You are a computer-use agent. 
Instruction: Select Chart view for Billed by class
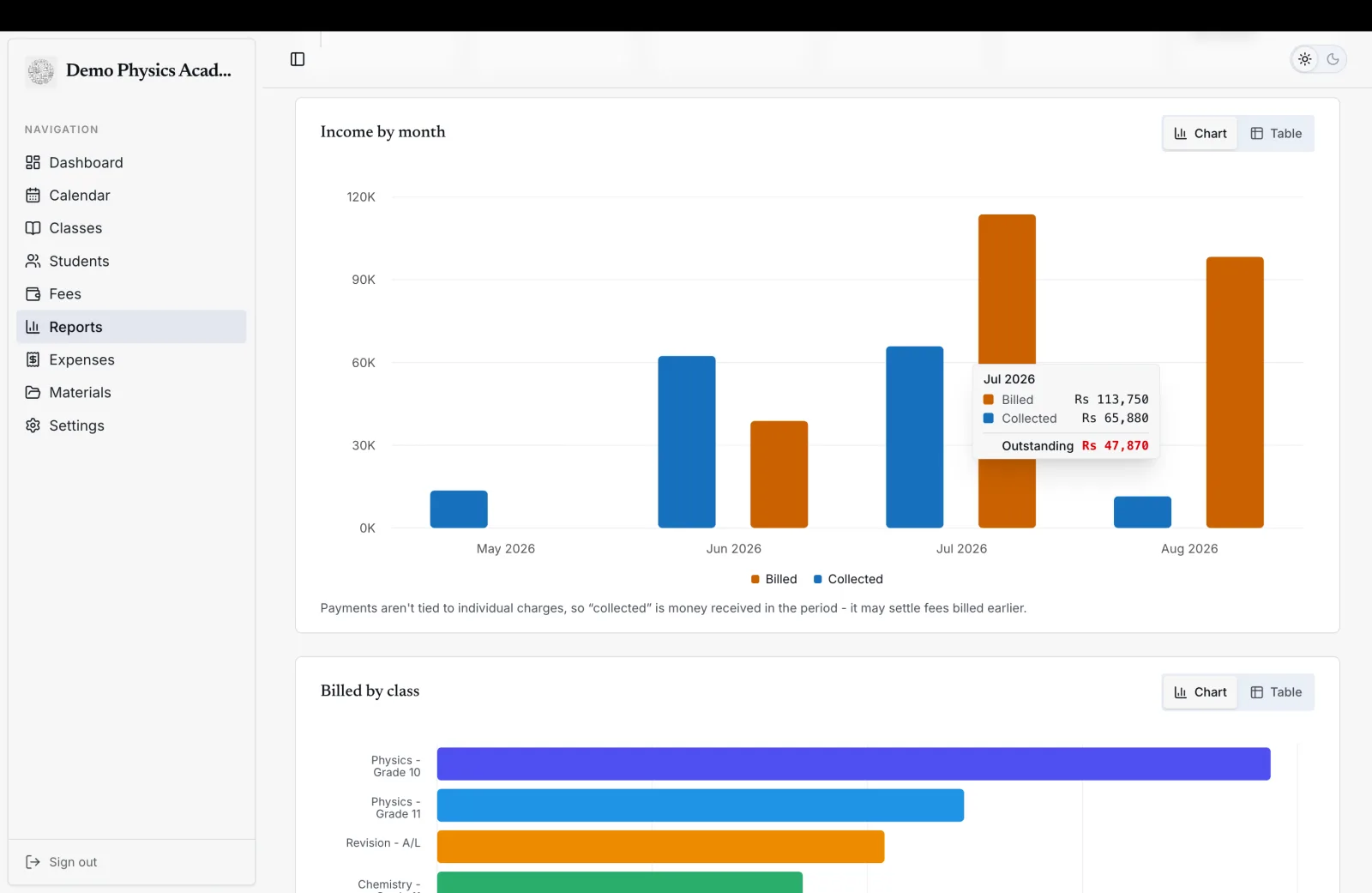[x=1200, y=692]
